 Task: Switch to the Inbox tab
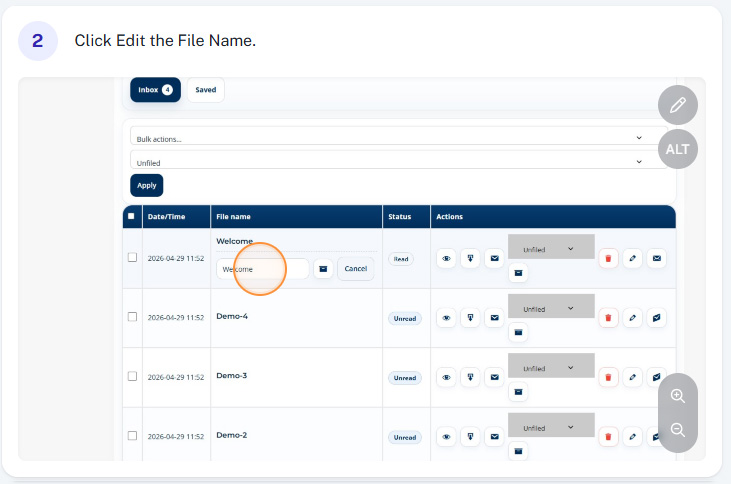pos(155,90)
